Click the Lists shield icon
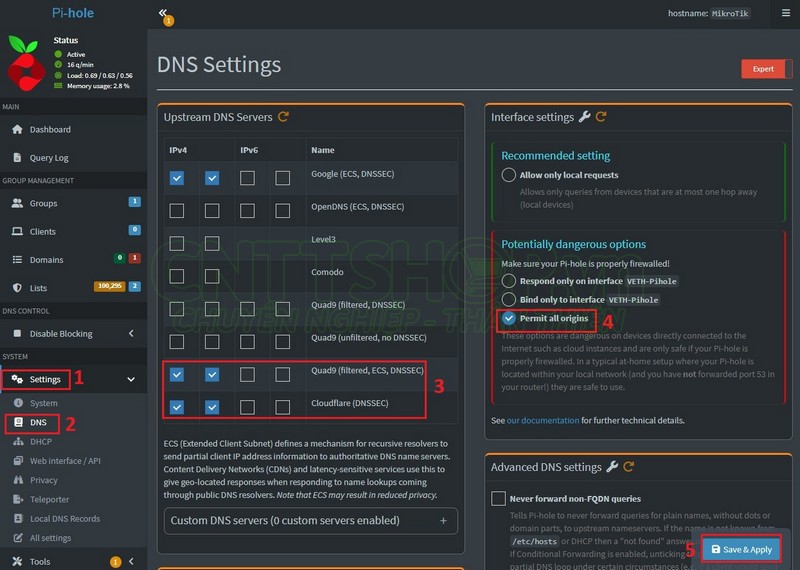800x570 pixels. (x=17, y=288)
